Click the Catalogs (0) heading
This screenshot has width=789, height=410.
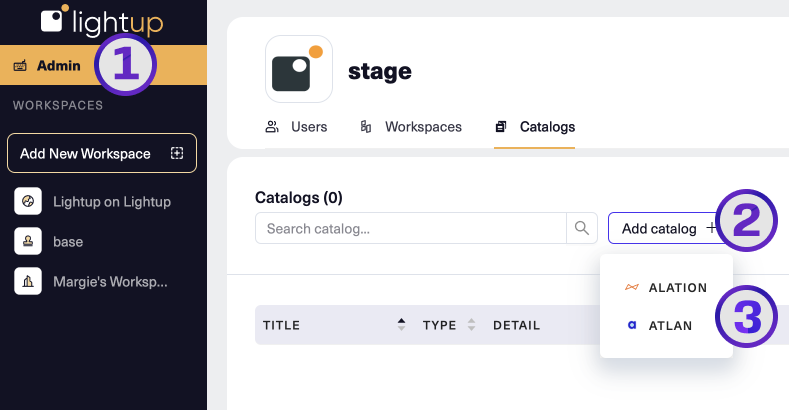pos(298,197)
